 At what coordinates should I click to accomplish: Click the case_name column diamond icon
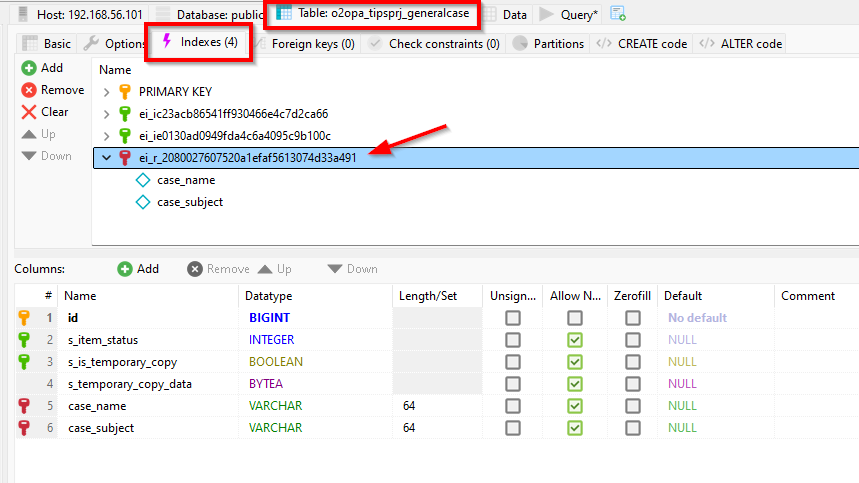[142, 180]
